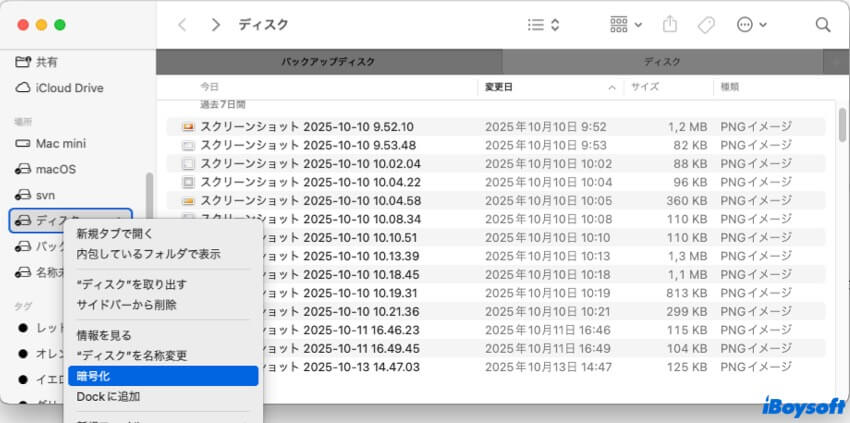Viewport: 850px width, 423px height.
Task: Click the 今日 column header
Action: click(209, 87)
